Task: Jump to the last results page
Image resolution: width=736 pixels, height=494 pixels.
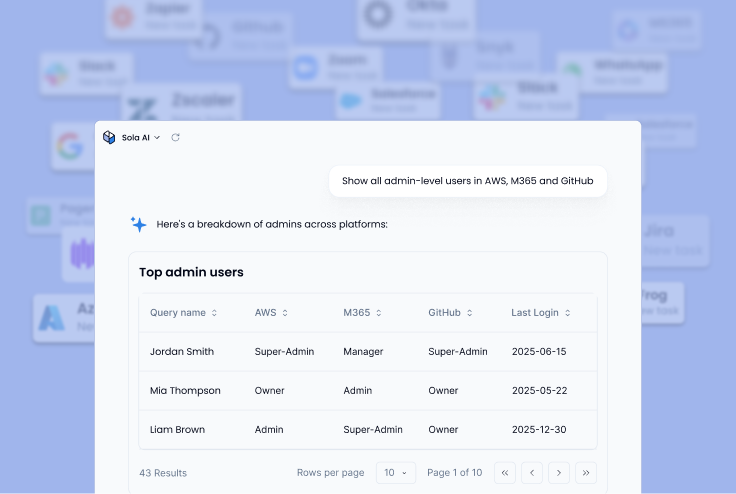Action: pos(586,472)
